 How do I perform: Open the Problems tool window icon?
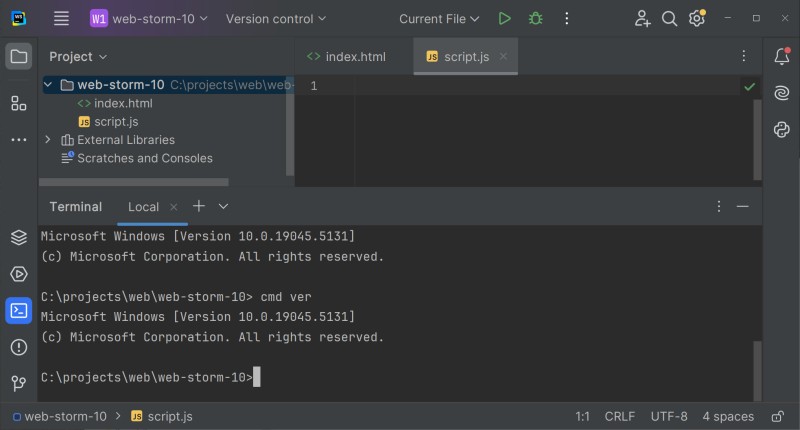pyautogui.click(x=19, y=347)
